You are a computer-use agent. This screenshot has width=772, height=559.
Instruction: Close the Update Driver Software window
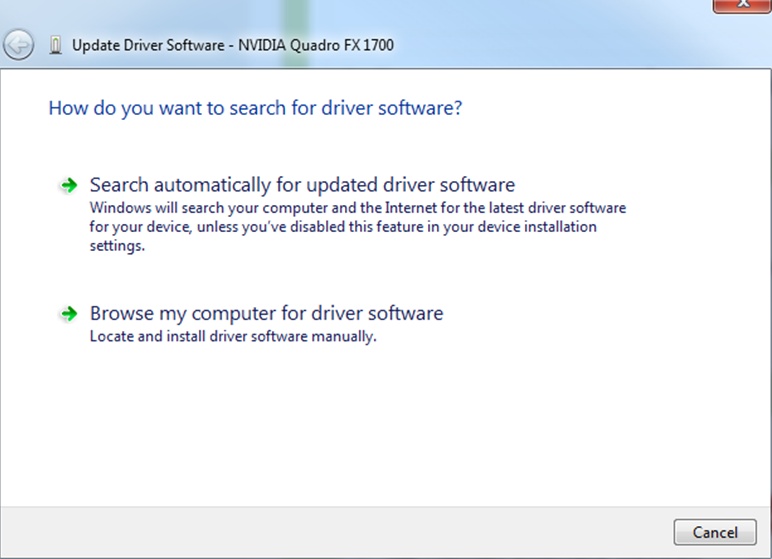742,5
